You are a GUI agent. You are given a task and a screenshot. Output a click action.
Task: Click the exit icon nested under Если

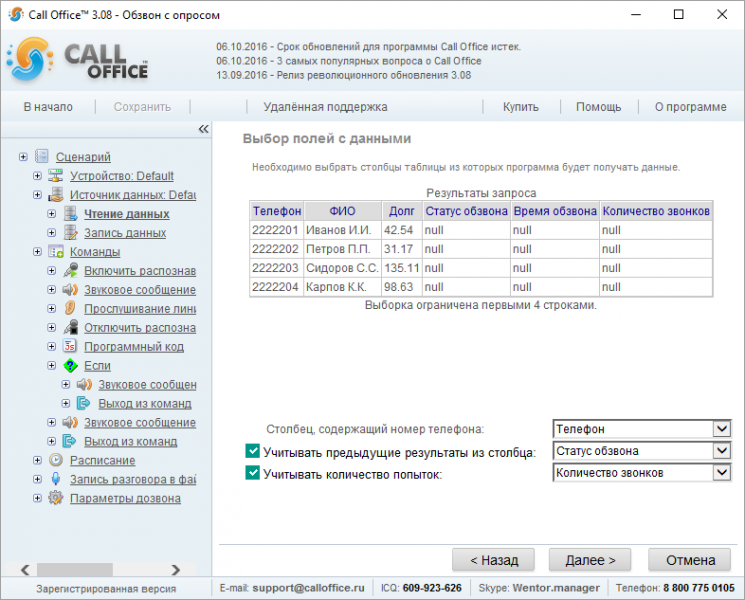(84, 403)
